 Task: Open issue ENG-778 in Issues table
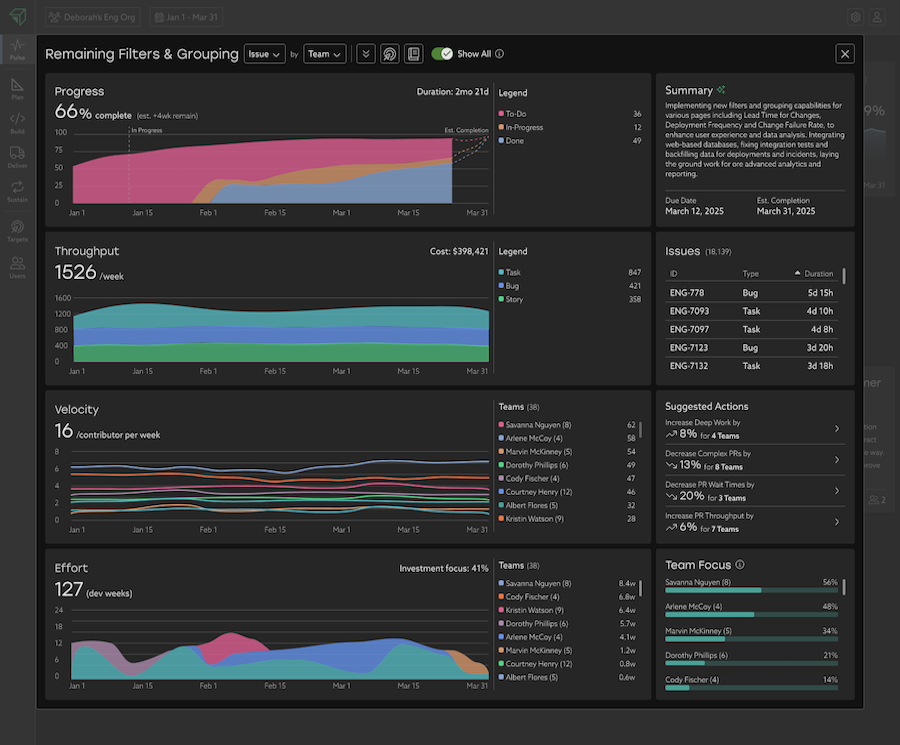coord(686,293)
